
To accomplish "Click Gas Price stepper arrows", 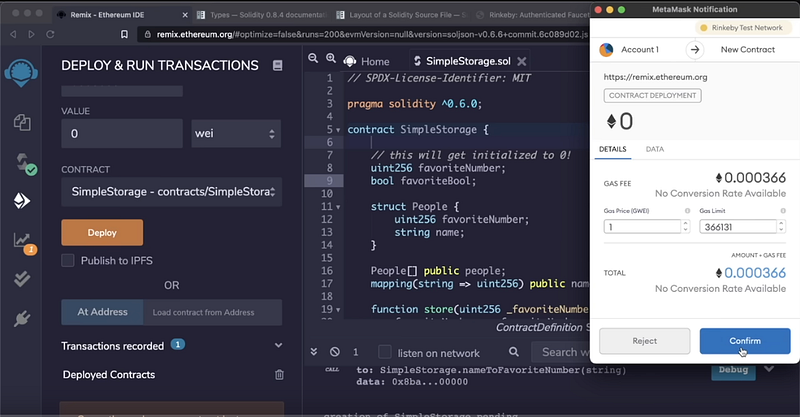I will click(x=685, y=227).
